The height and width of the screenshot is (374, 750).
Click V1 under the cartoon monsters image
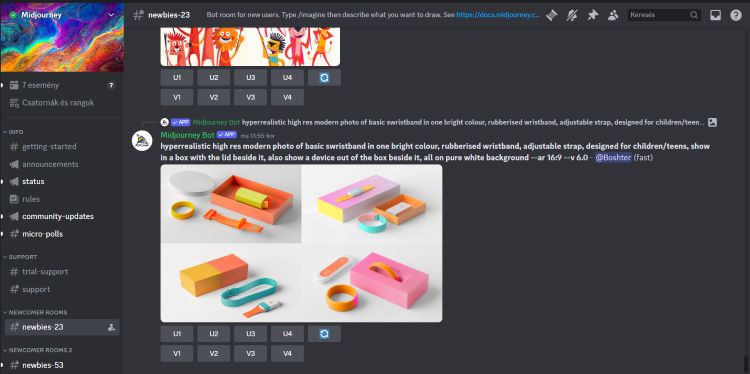click(176, 97)
